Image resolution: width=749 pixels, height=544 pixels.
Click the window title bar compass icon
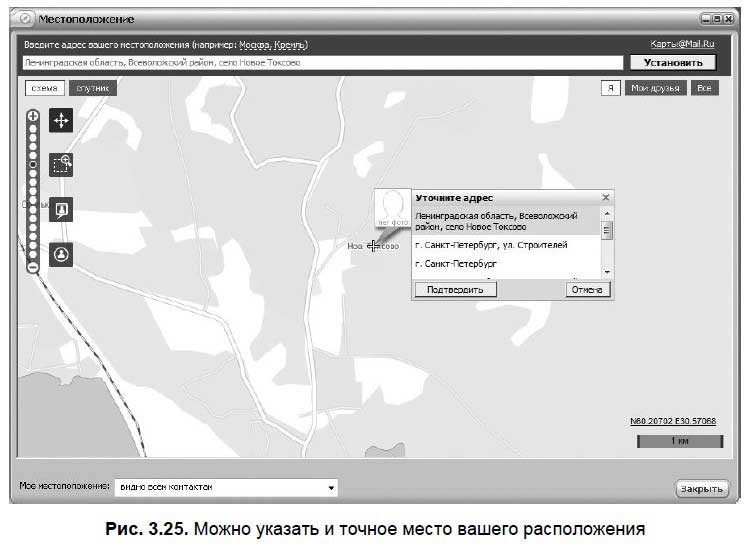(x=24, y=19)
